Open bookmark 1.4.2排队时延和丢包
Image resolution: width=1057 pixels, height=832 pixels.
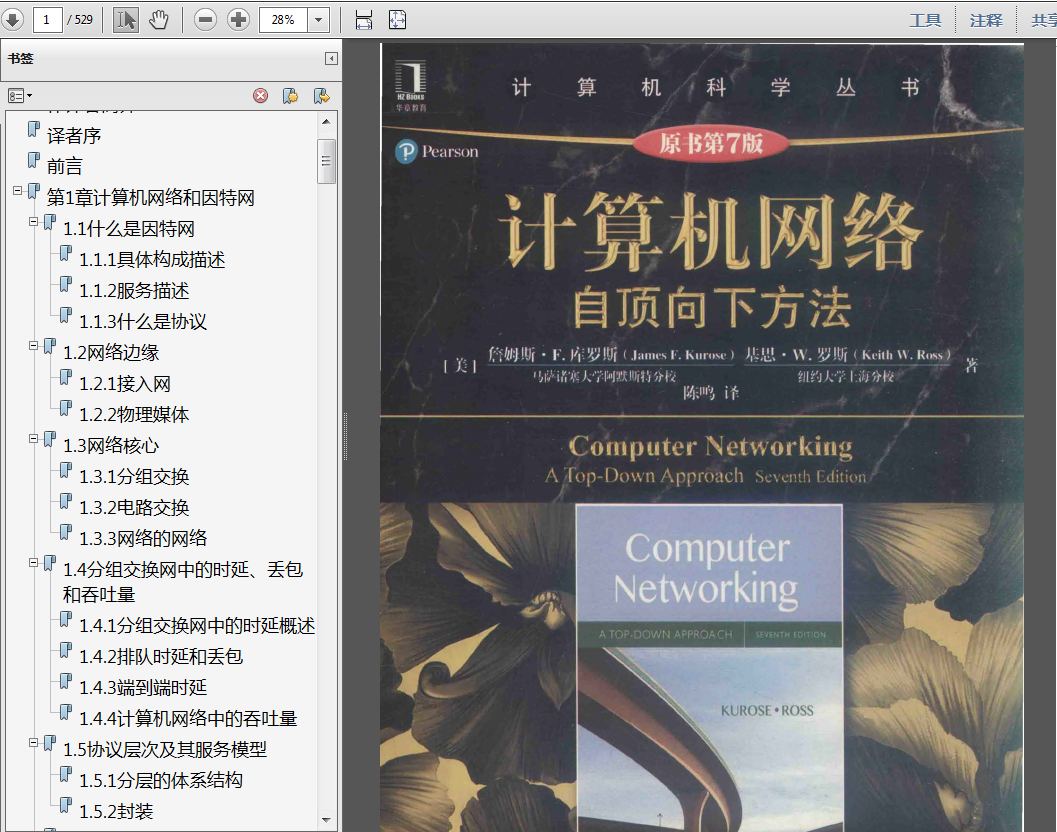[160, 657]
